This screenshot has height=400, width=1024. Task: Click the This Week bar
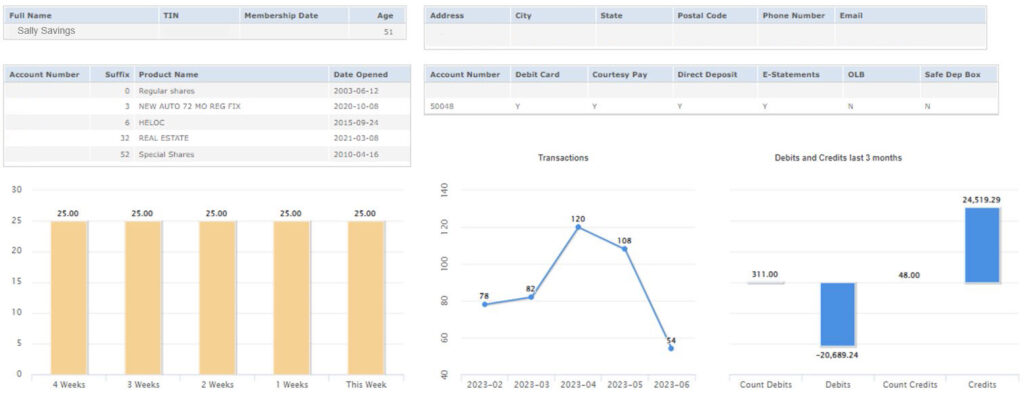coord(366,297)
